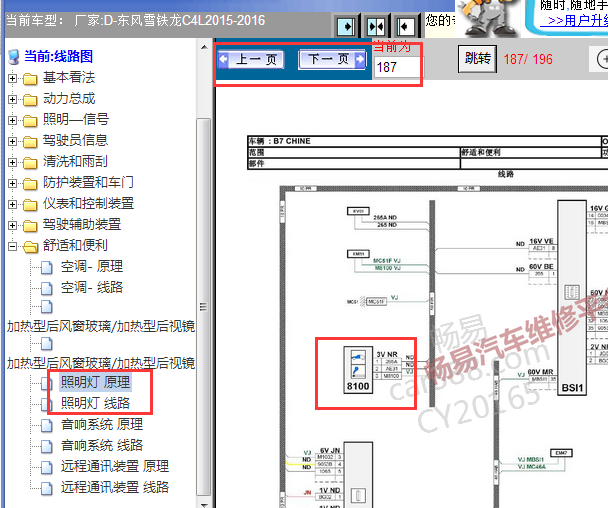Expand the 驾驶员信息 folder
This screenshot has height=508, width=608.
[12, 141]
